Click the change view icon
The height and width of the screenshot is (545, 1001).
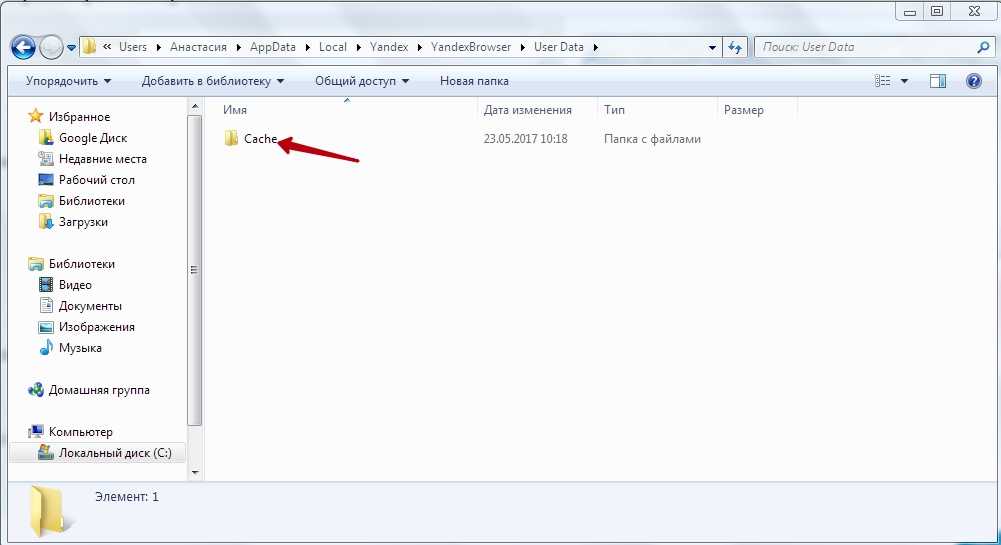882,81
